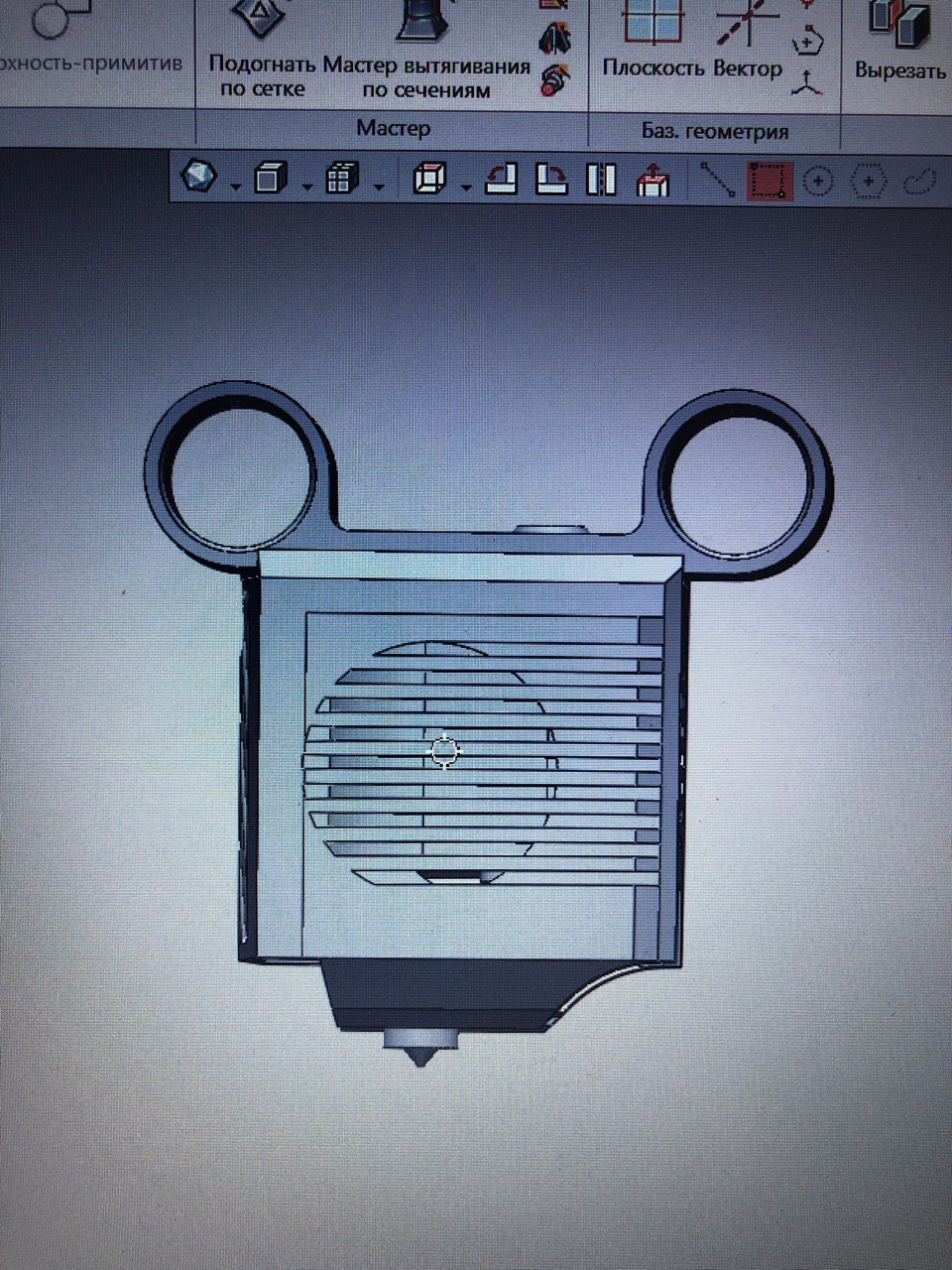Viewport: 952px width, 1270px height.
Task: Click the Баз. геометрия group label
Action: (x=715, y=131)
